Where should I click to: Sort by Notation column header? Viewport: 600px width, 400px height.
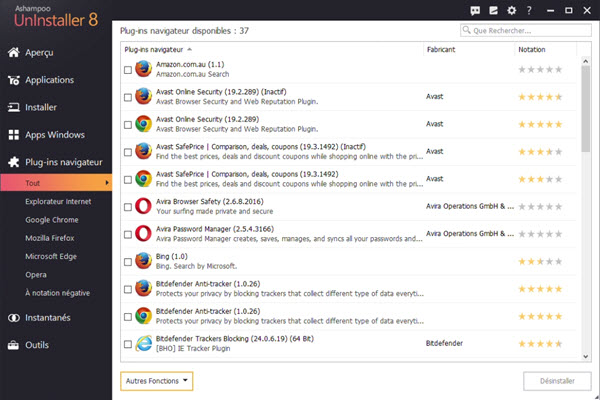coord(532,49)
